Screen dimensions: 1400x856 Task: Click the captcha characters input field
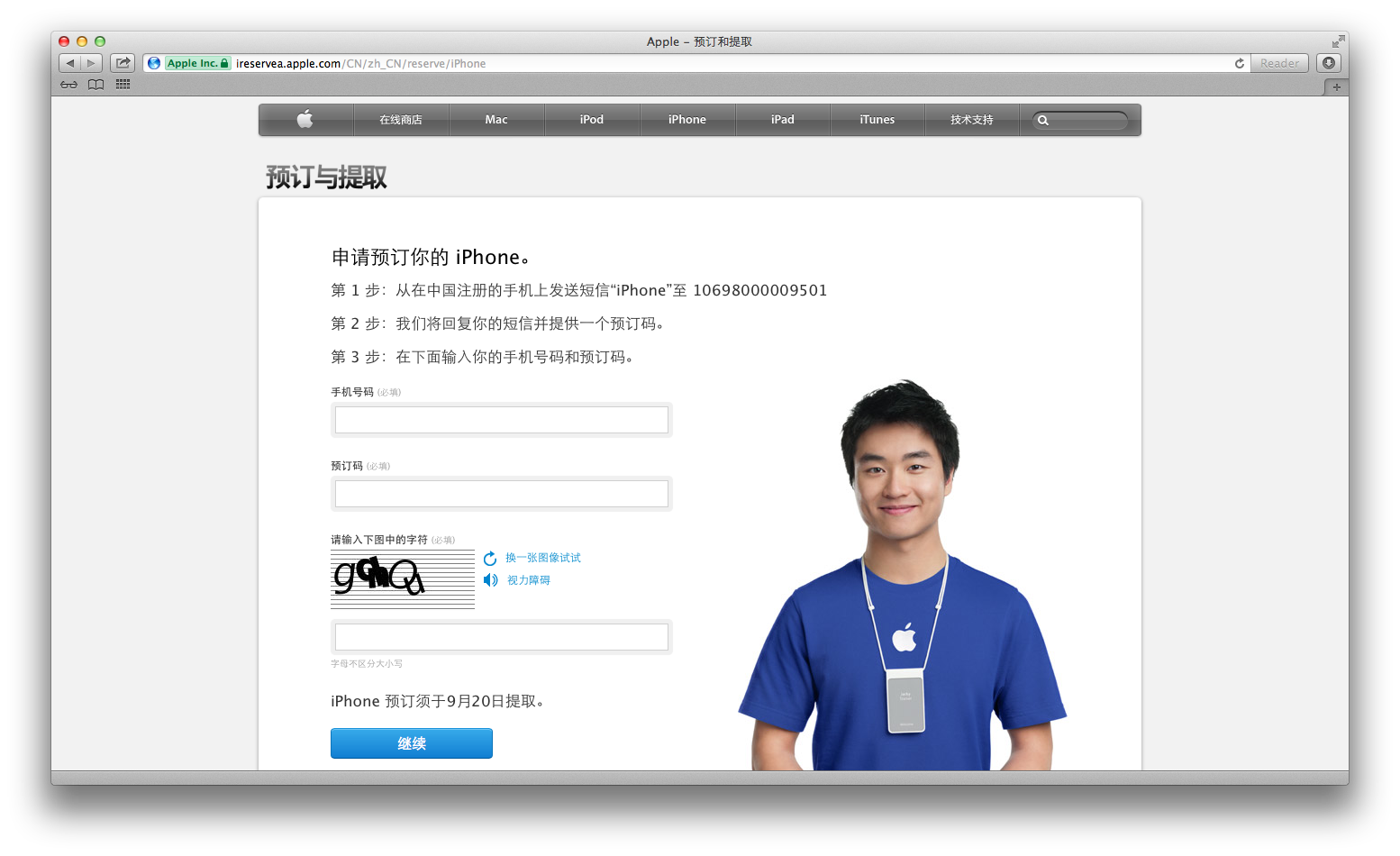502,637
